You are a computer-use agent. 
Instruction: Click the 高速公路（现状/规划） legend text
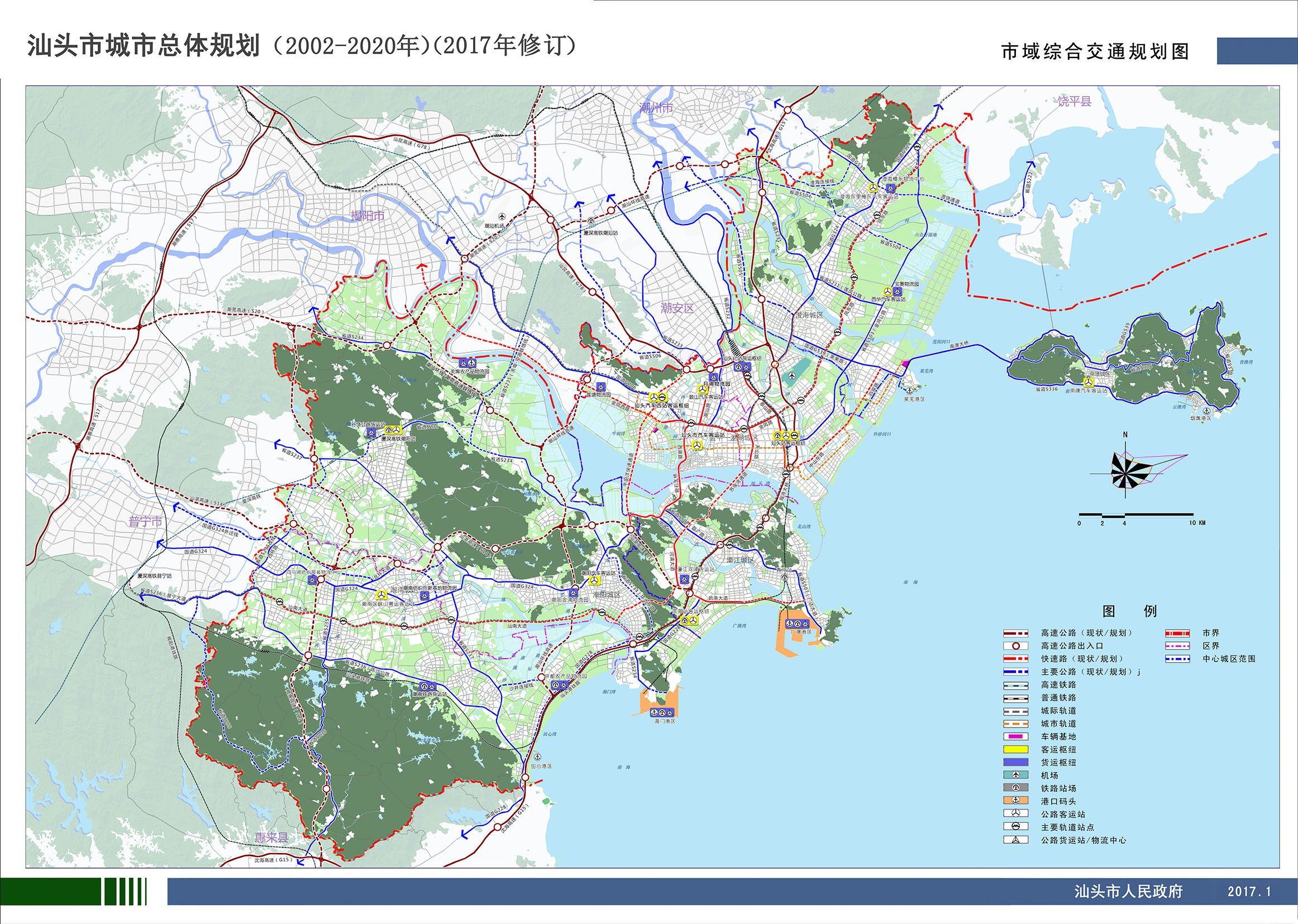1087,633
